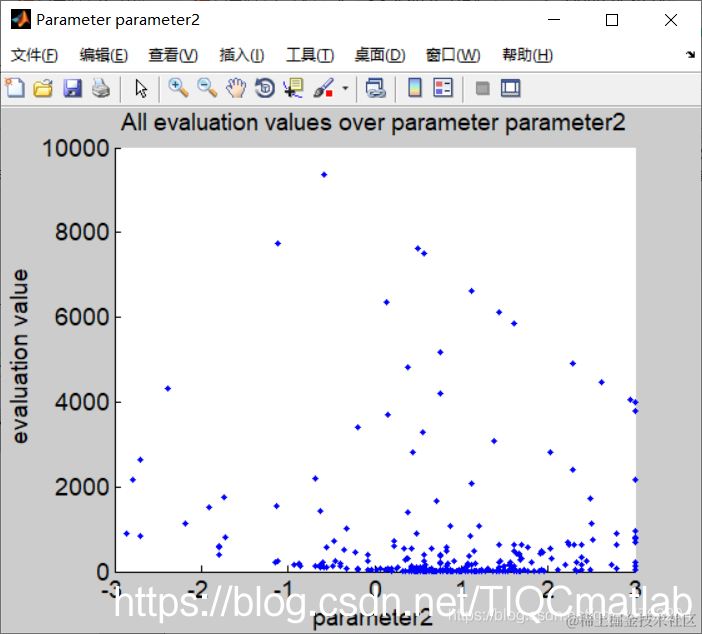Open a file with the folder icon
The image size is (702, 634).
click(x=43, y=88)
